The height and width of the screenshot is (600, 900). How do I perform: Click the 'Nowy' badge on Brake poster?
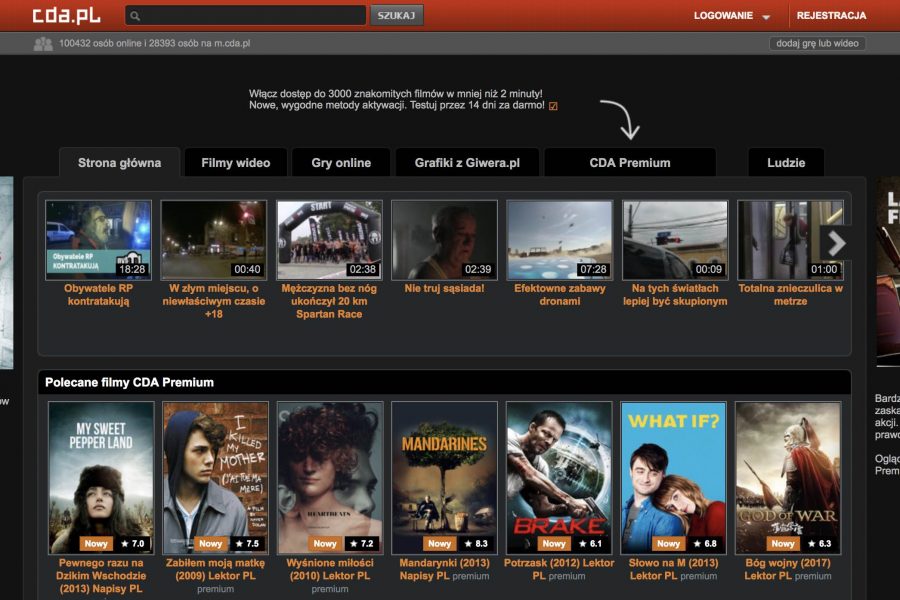coord(554,543)
